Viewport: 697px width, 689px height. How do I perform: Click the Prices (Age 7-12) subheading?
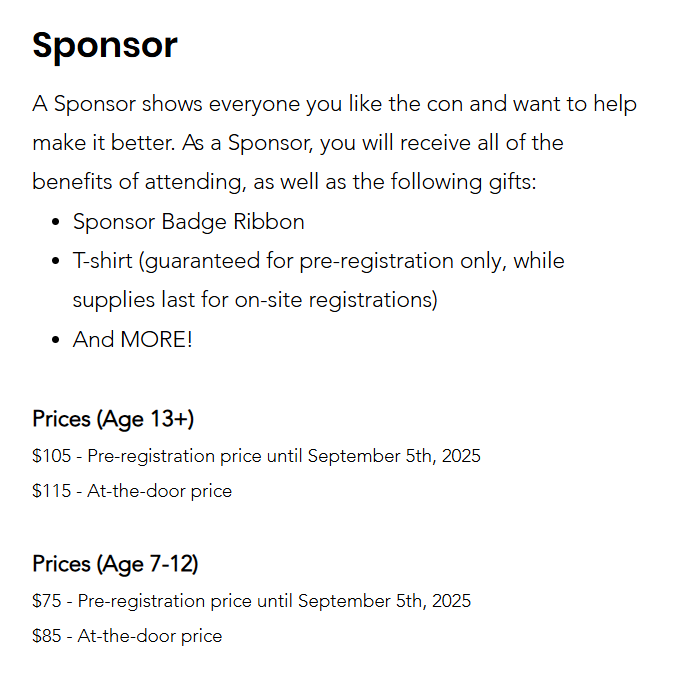115,564
